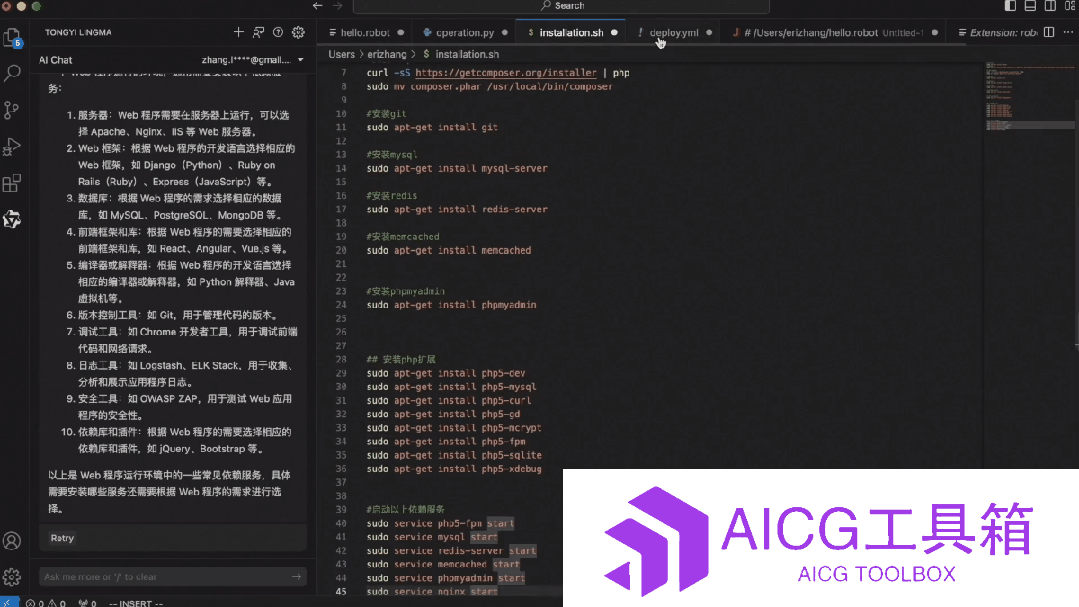The width and height of the screenshot is (1079, 607).
Task: Click the '#安装mysql' comment line
Action: (392, 154)
